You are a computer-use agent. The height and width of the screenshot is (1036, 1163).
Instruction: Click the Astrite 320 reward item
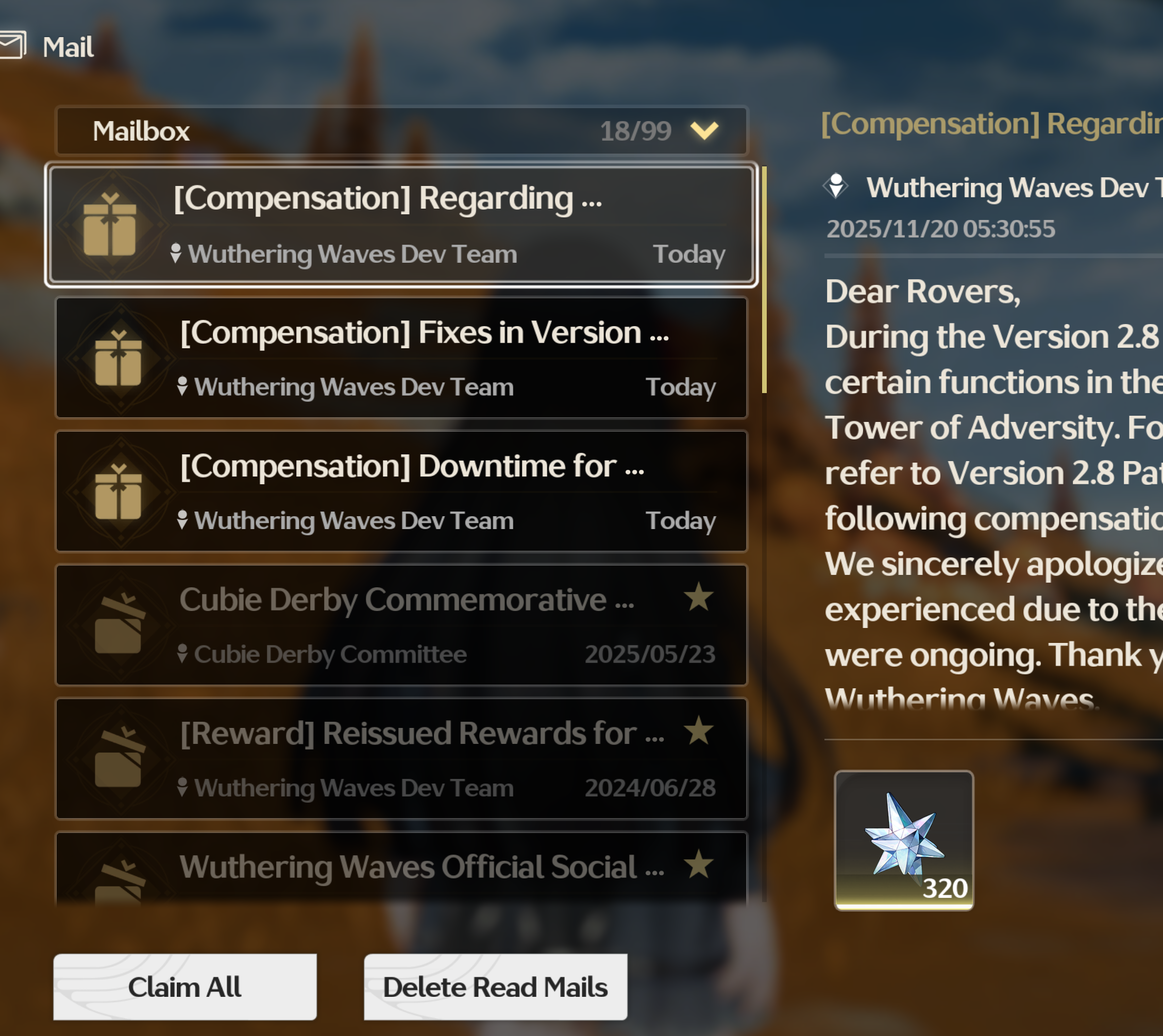(903, 840)
